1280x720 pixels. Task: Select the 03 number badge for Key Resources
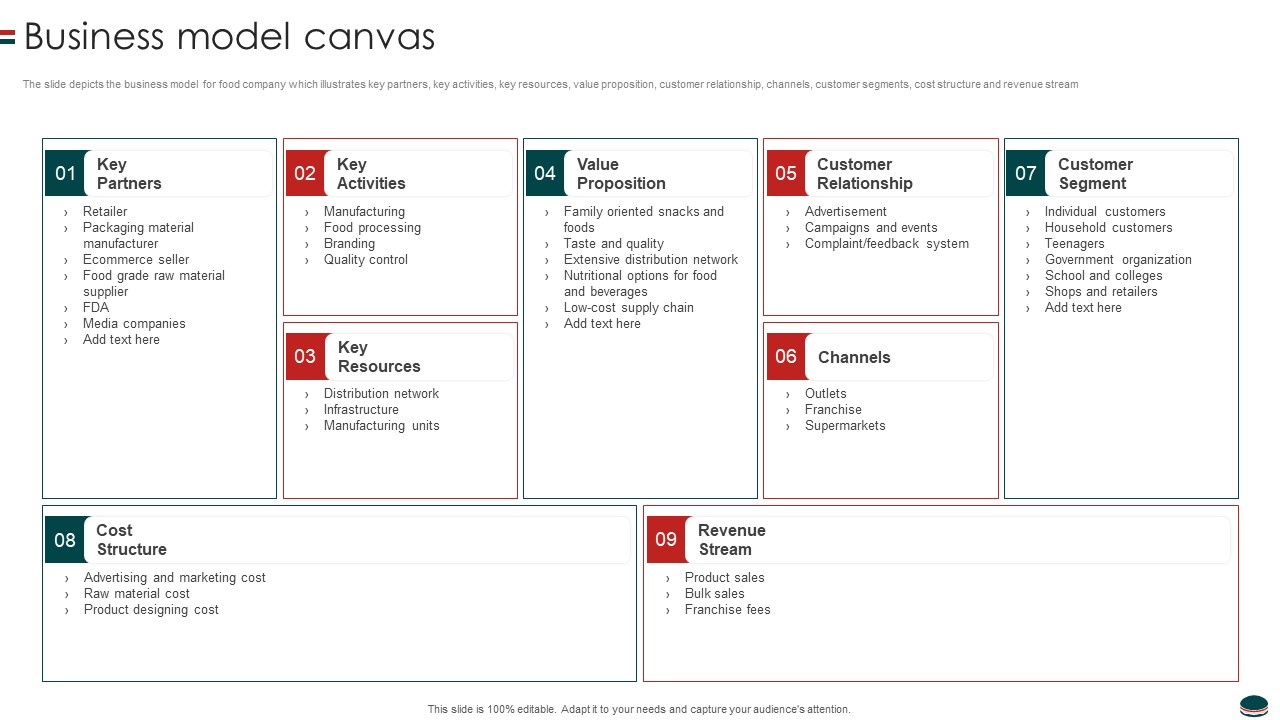click(x=305, y=356)
